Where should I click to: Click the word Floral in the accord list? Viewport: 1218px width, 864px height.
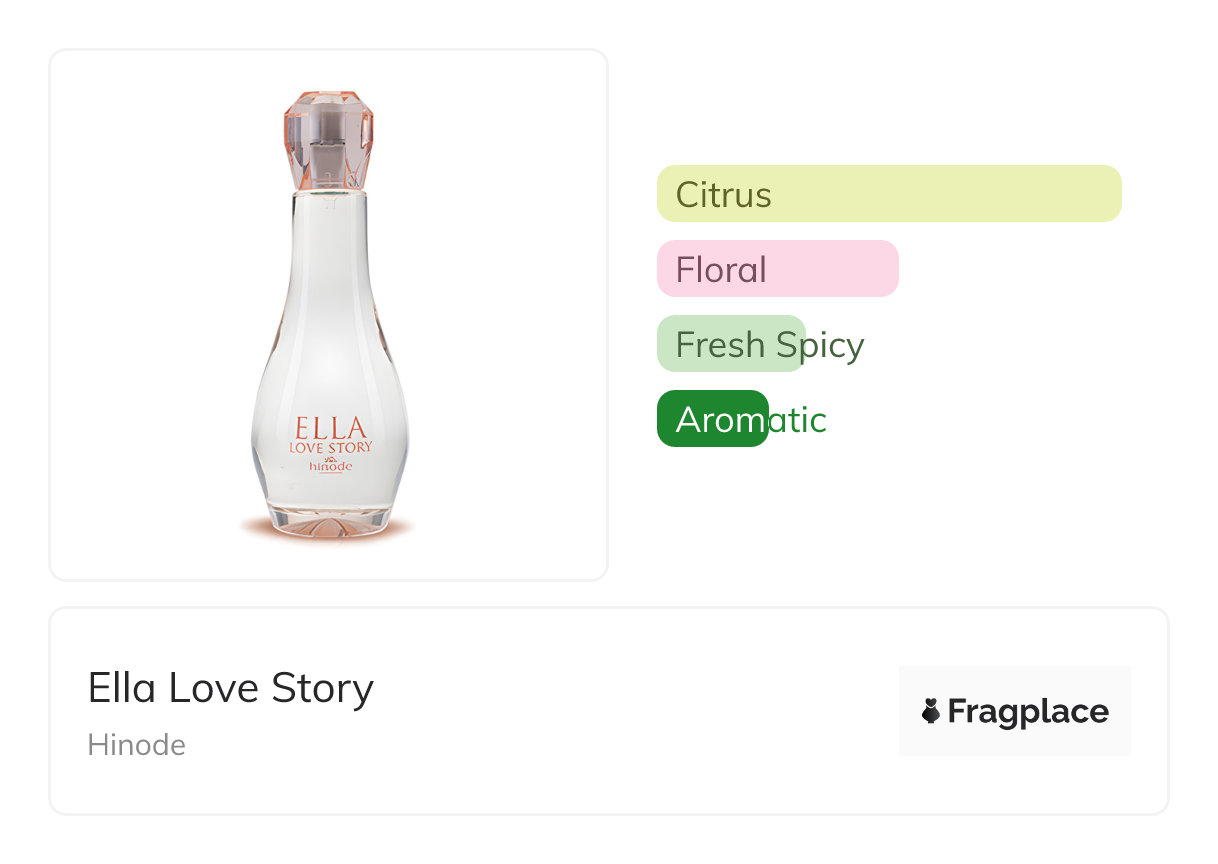click(721, 269)
